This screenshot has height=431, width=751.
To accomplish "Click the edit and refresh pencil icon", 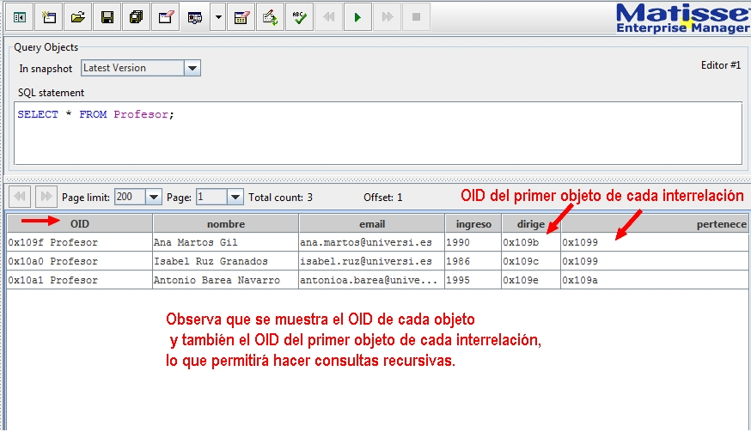I will 270,18.
